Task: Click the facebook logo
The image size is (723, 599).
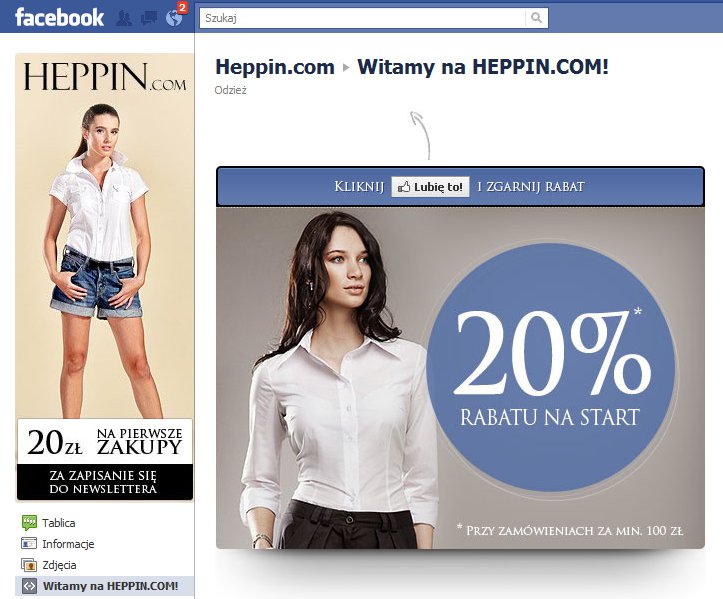Action: pyautogui.click(x=59, y=18)
